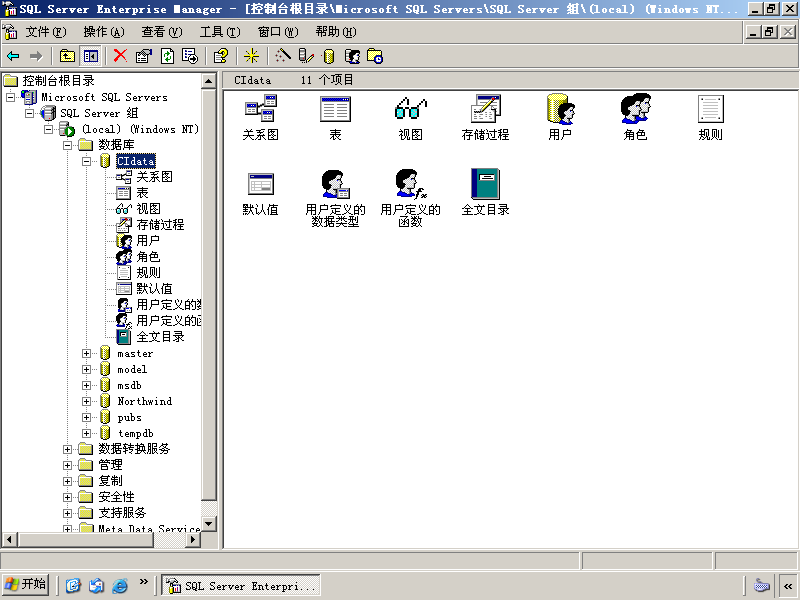Open the 存储过程 icon in right pane
This screenshot has height=600, width=800.
point(485,108)
